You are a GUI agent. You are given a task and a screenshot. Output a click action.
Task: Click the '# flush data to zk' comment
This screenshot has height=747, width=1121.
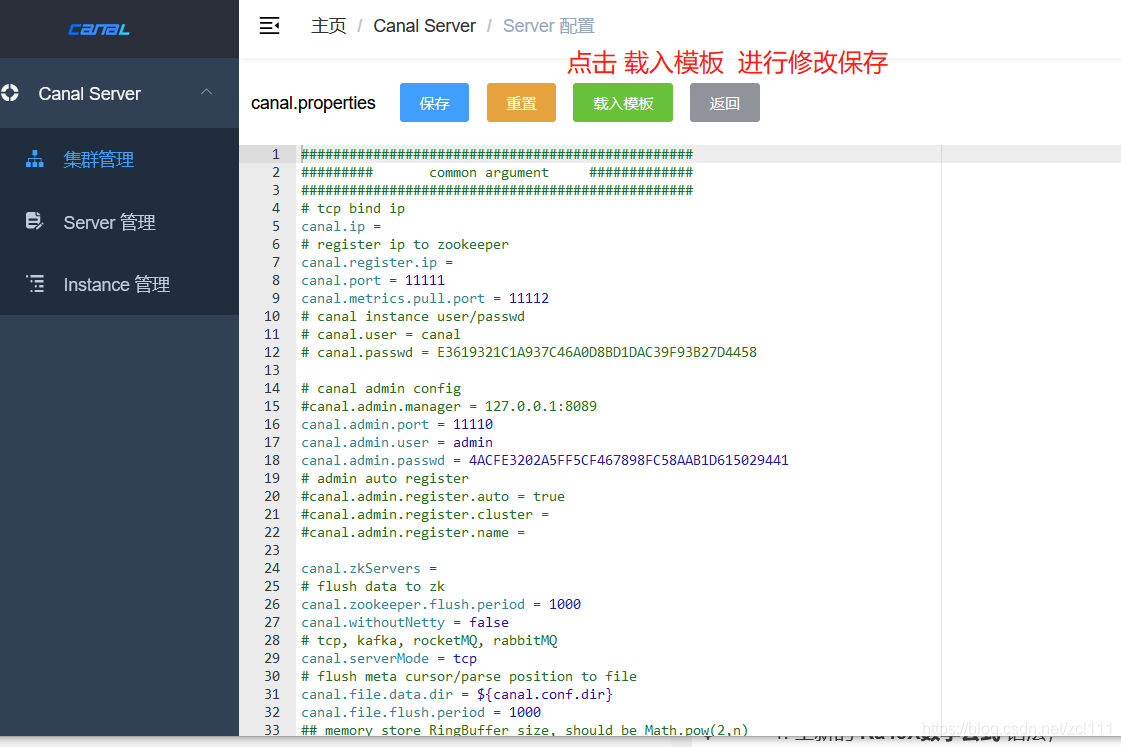[372, 586]
